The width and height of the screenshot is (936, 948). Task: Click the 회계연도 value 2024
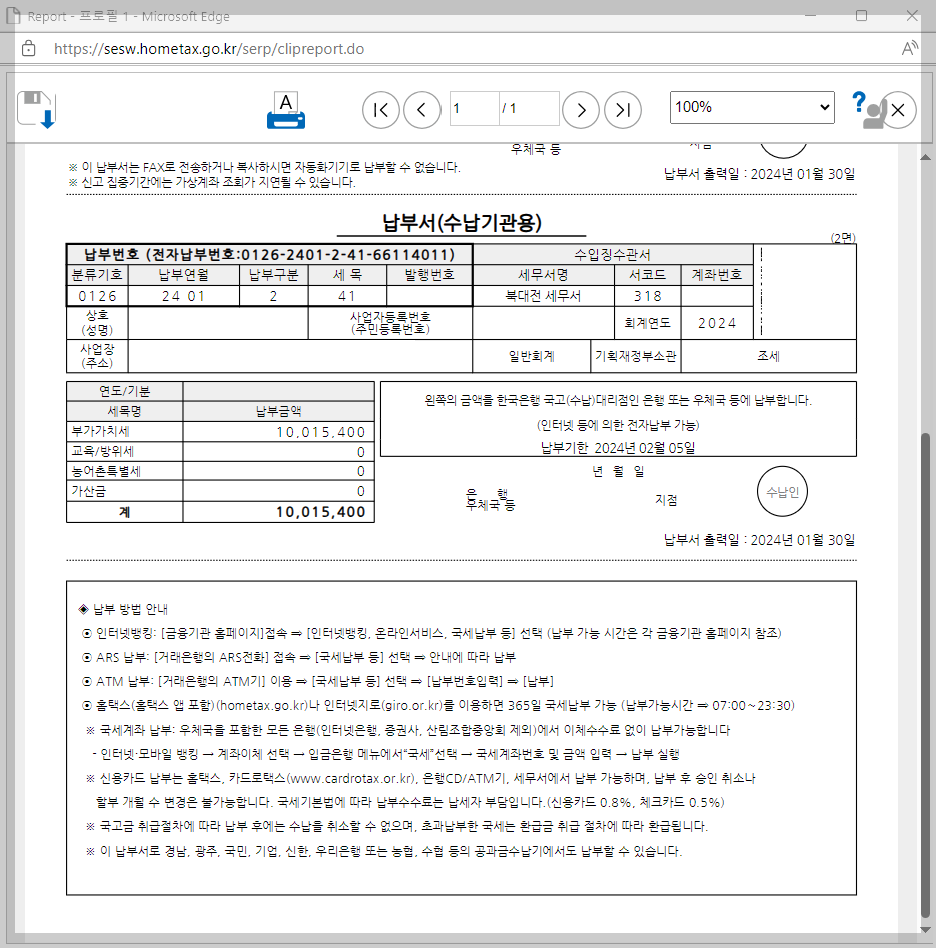pos(717,323)
